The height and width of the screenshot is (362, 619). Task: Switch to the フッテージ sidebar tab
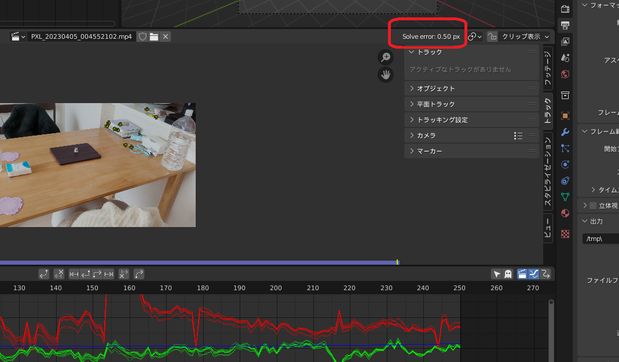click(548, 69)
